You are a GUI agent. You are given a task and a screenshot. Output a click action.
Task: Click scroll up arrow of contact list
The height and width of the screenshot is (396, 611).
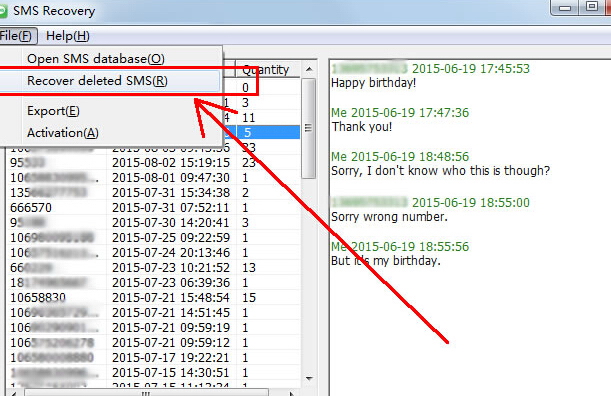(309, 69)
